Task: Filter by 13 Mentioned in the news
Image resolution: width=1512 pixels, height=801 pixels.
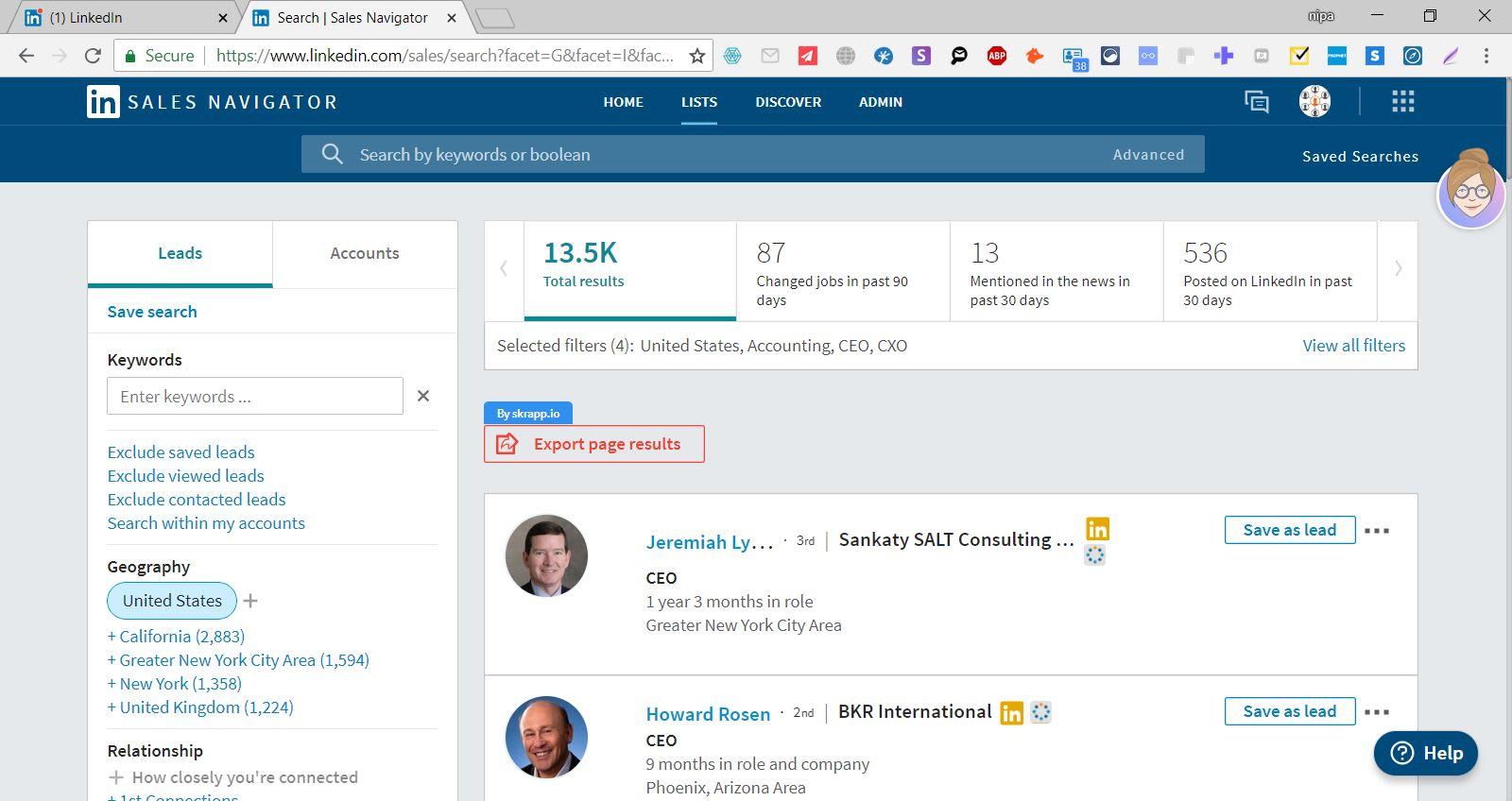Action: (x=1057, y=271)
